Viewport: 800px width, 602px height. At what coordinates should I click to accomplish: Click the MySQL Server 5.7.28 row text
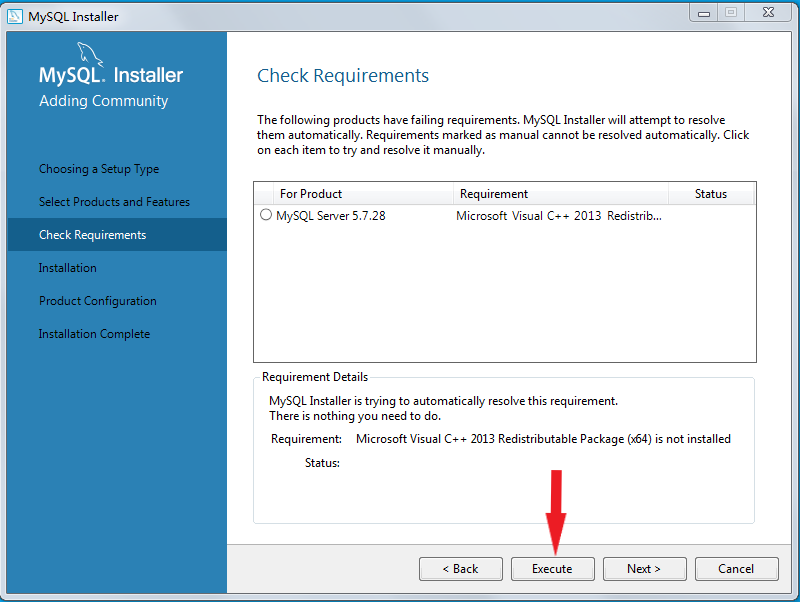tap(331, 216)
